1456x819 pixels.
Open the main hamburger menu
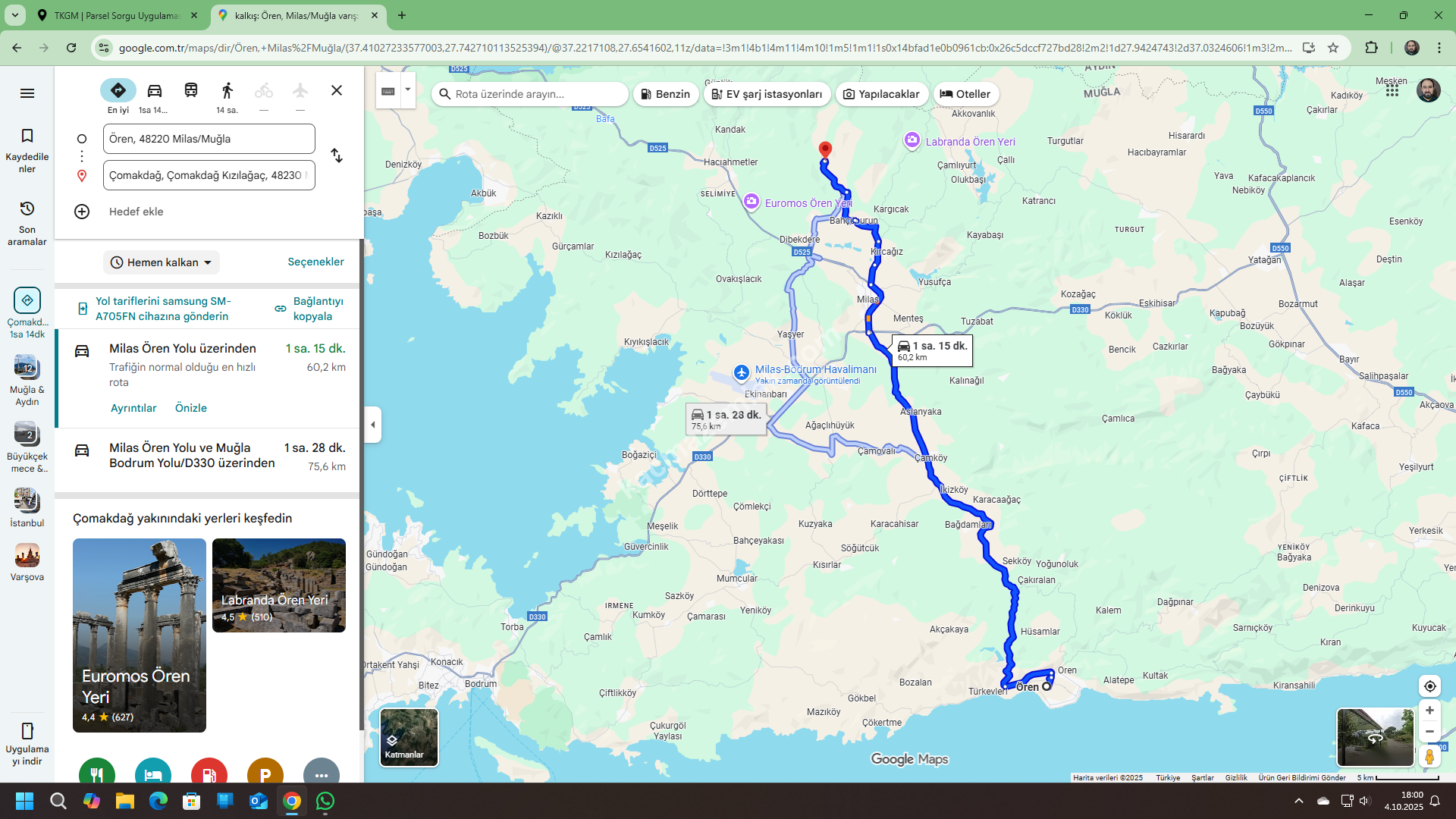[27, 93]
